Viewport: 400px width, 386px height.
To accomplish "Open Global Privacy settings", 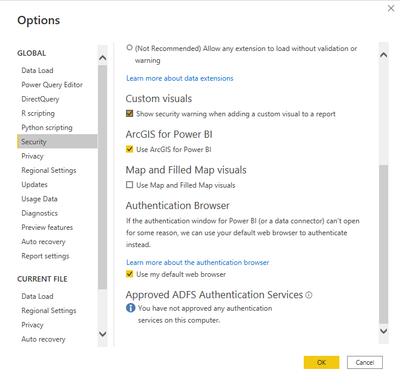I will tap(32, 156).
